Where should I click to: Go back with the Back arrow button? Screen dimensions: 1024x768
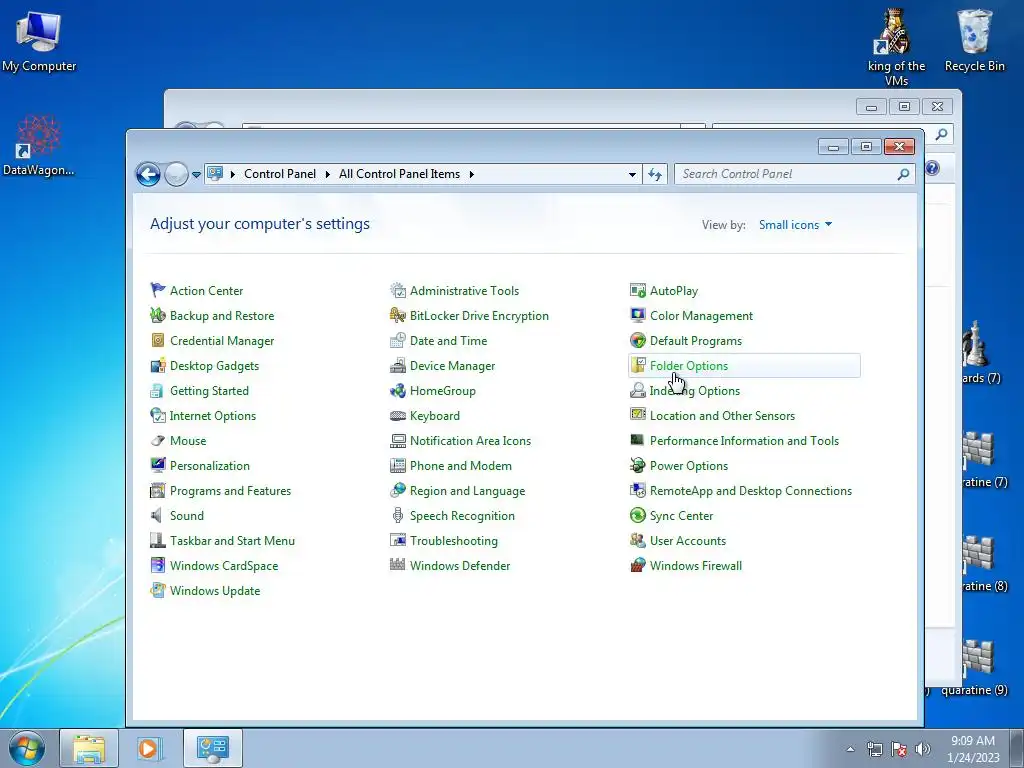[x=148, y=174]
